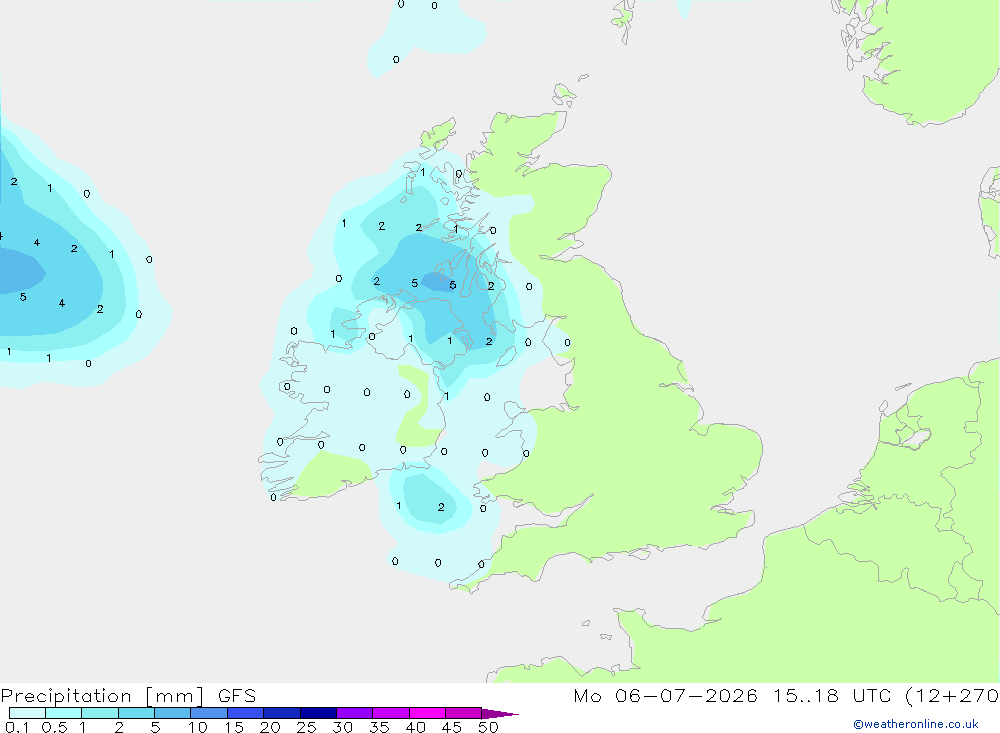Click the 'Mo 06-07-2026 15..18 UTC' timestamp text
1000x733 pixels.
(x=732, y=695)
